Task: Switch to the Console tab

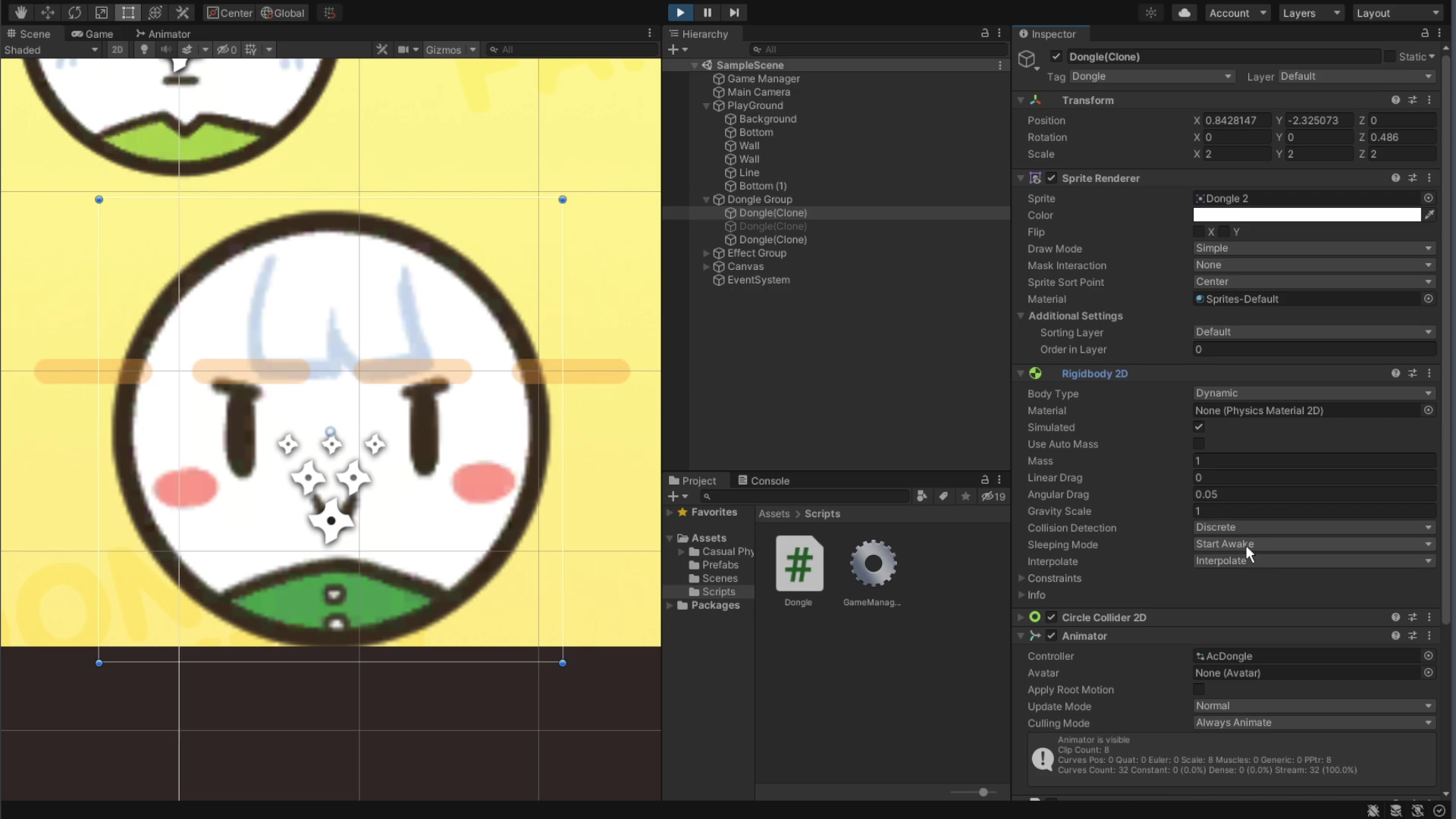Action: click(764, 480)
